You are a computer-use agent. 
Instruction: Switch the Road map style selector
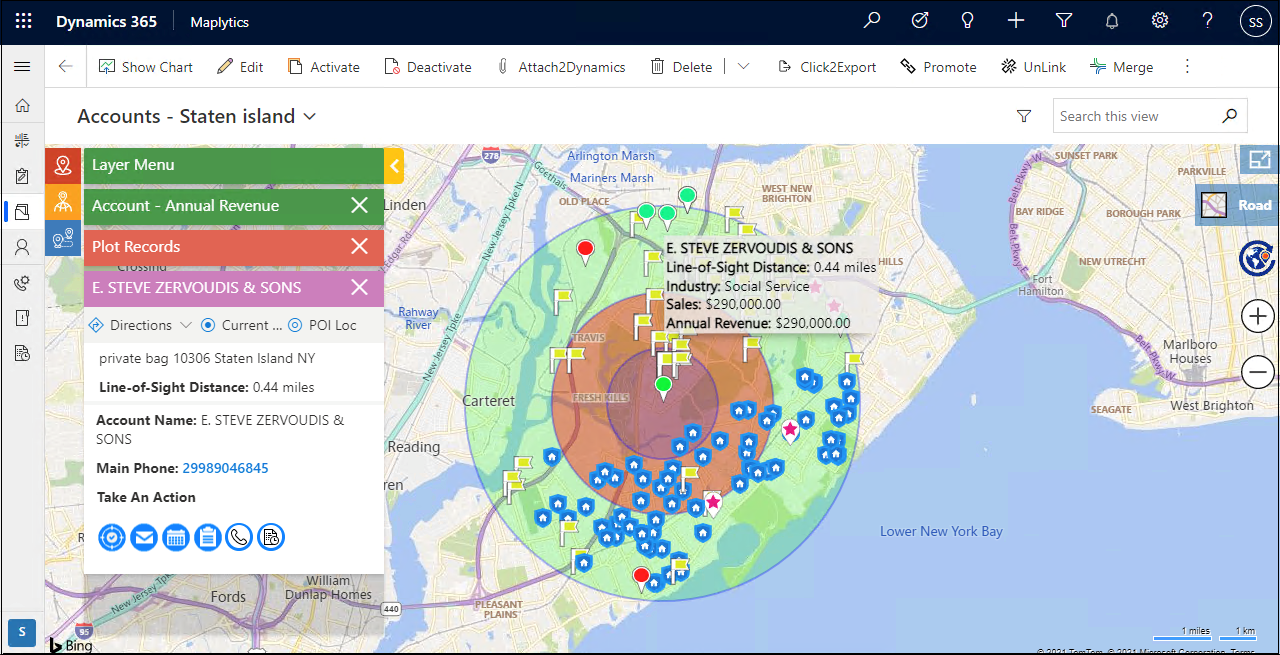click(1237, 205)
